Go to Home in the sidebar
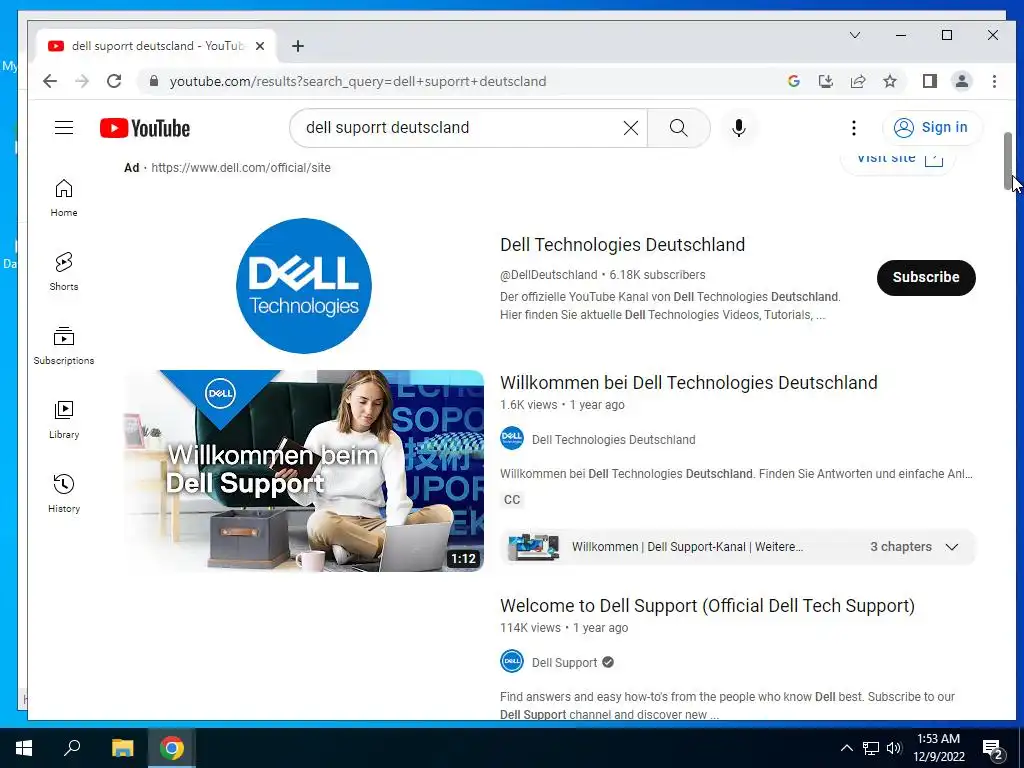Screen dimensions: 1024x768 (64, 198)
